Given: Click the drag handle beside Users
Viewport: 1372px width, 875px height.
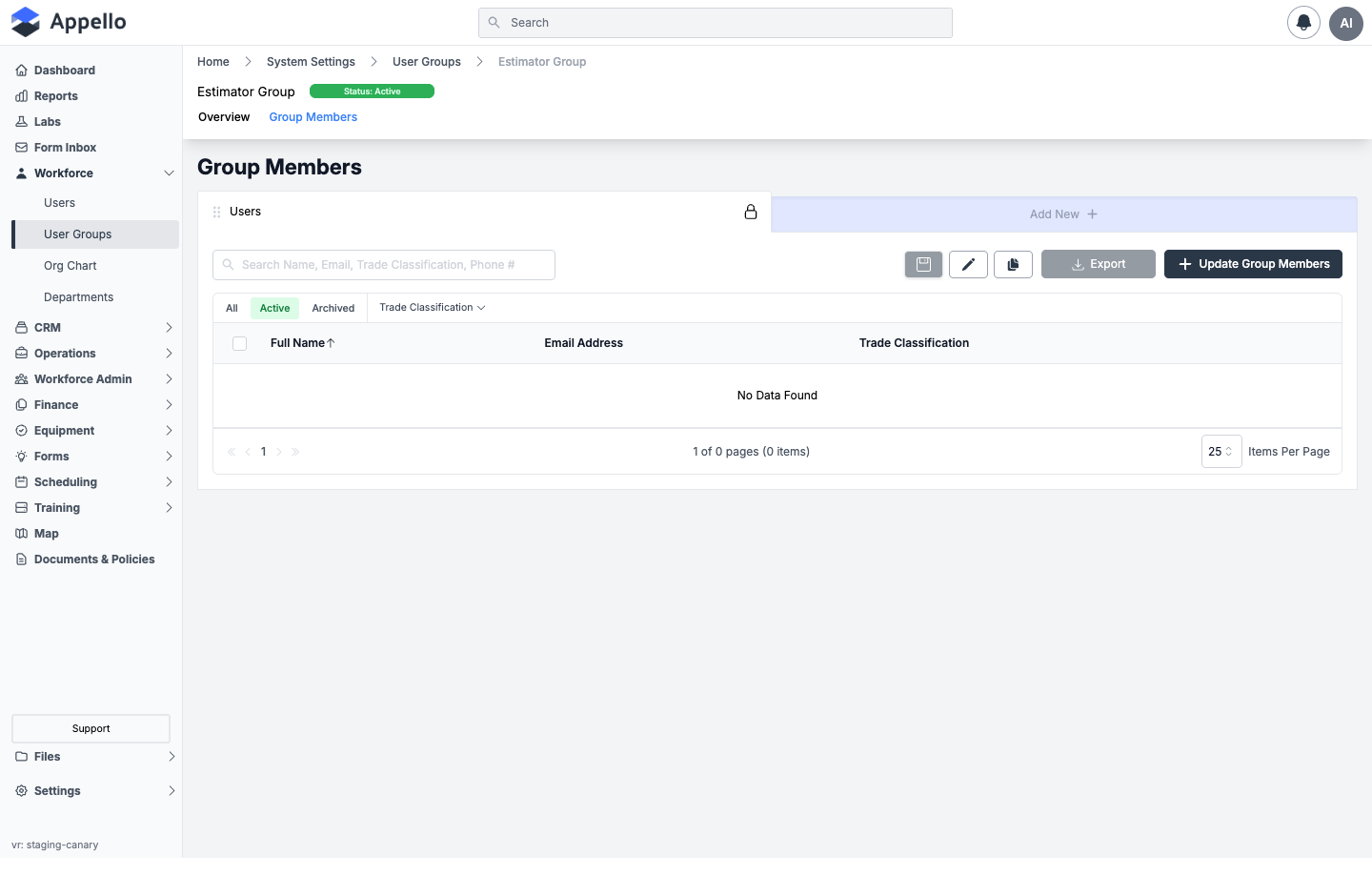Looking at the screenshot, I should click(x=217, y=212).
